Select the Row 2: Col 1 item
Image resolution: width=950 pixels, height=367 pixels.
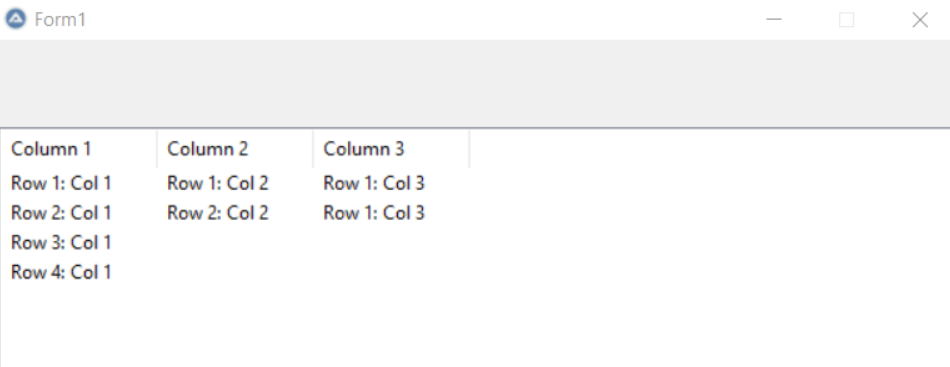click(x=61, y=213)
